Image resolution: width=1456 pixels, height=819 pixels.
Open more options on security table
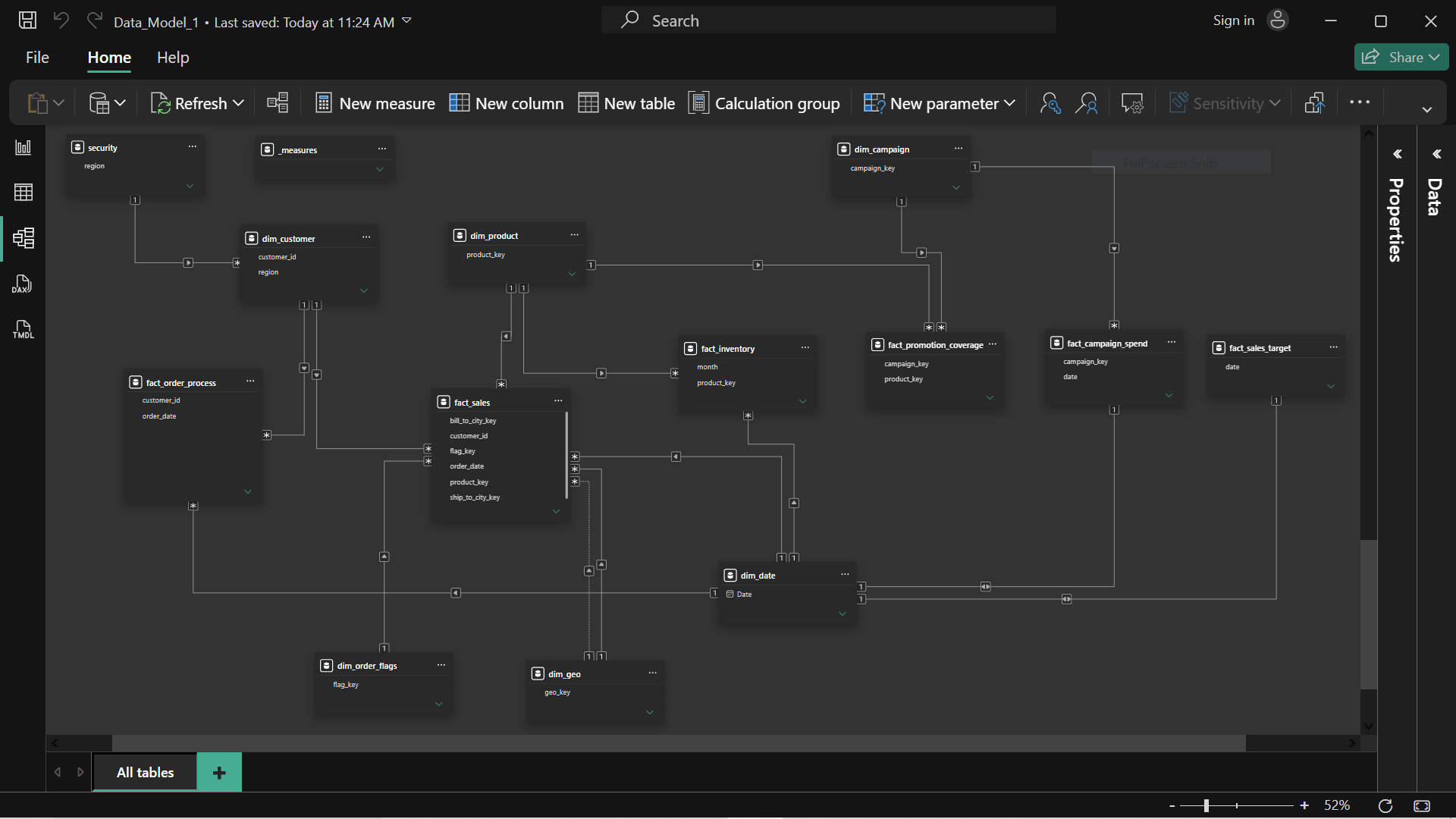[193, 147]
